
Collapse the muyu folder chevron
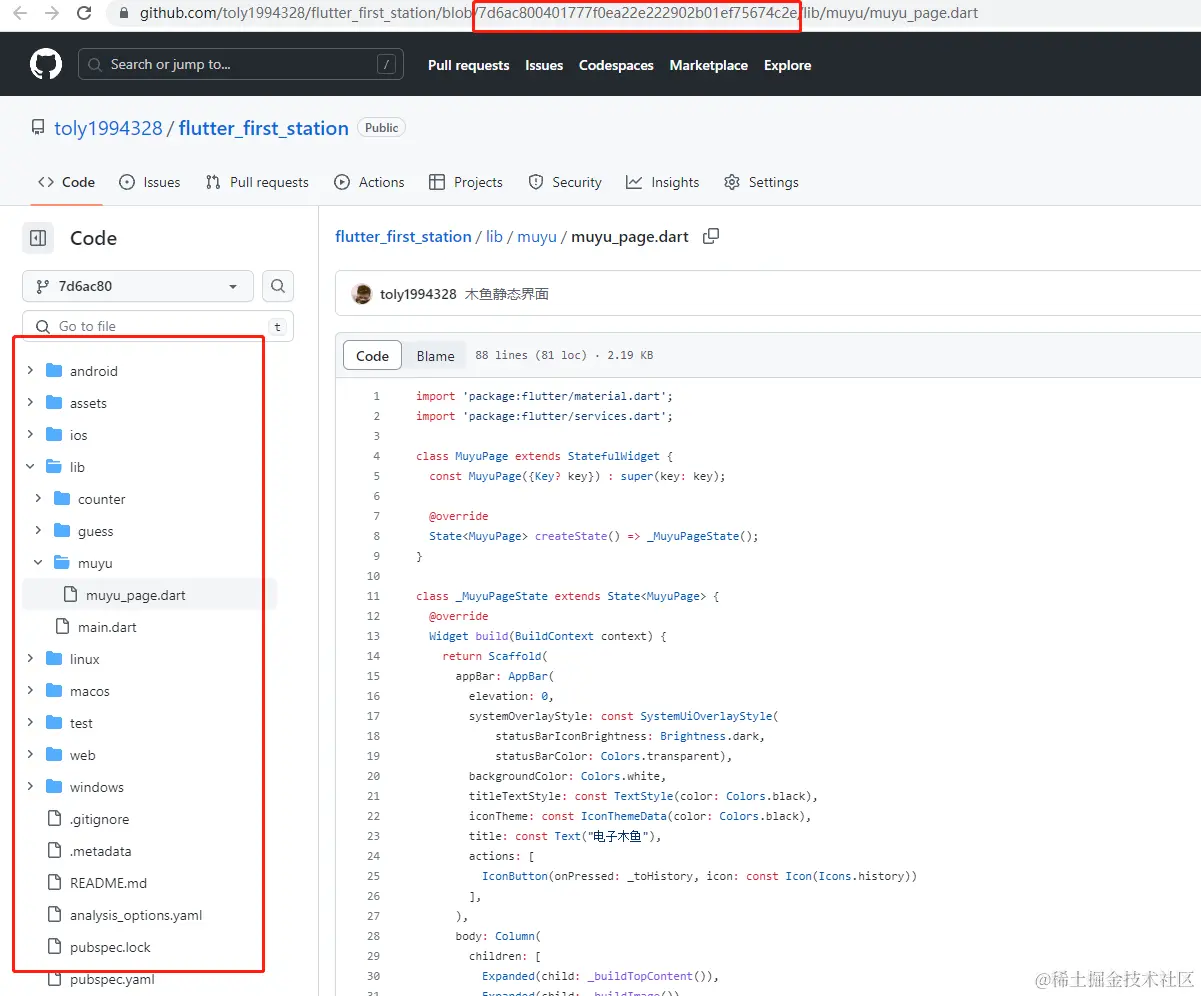38,563
